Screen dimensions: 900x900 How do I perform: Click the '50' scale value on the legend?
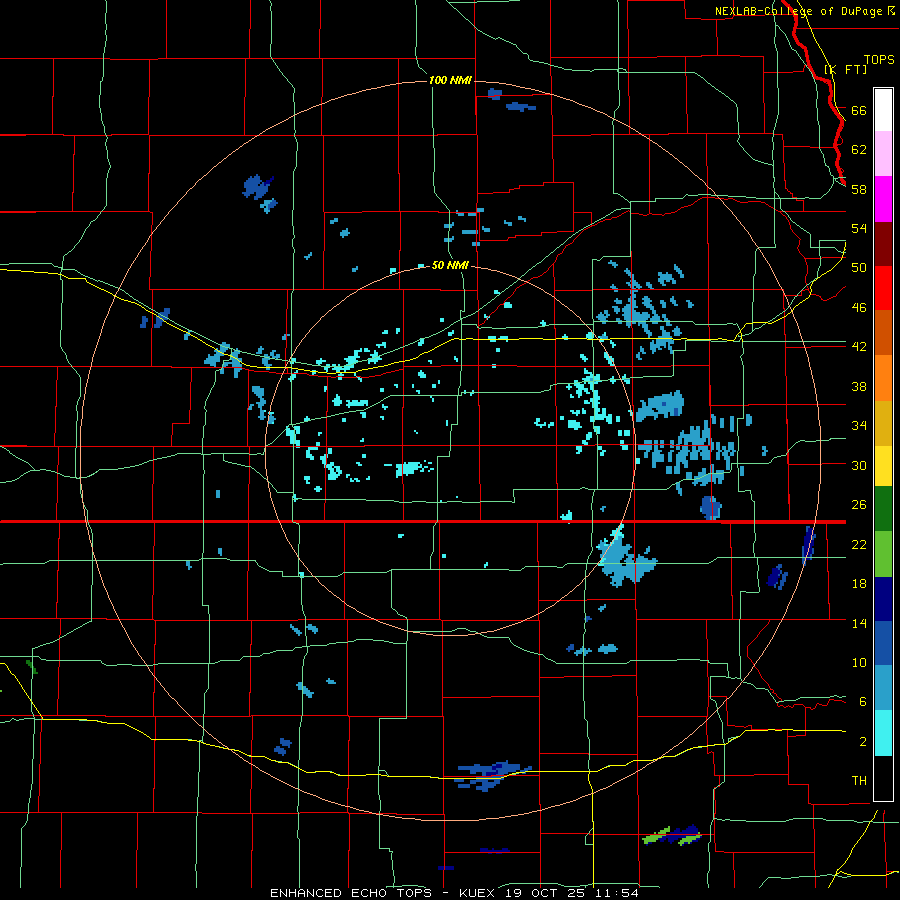click(x=859, y=268)
